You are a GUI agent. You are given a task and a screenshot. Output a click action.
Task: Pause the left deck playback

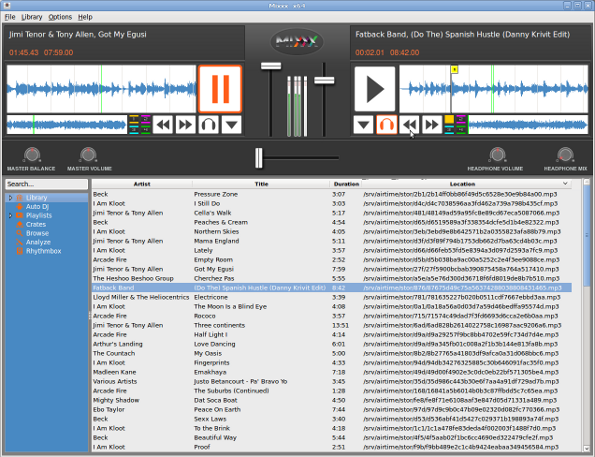220,89
